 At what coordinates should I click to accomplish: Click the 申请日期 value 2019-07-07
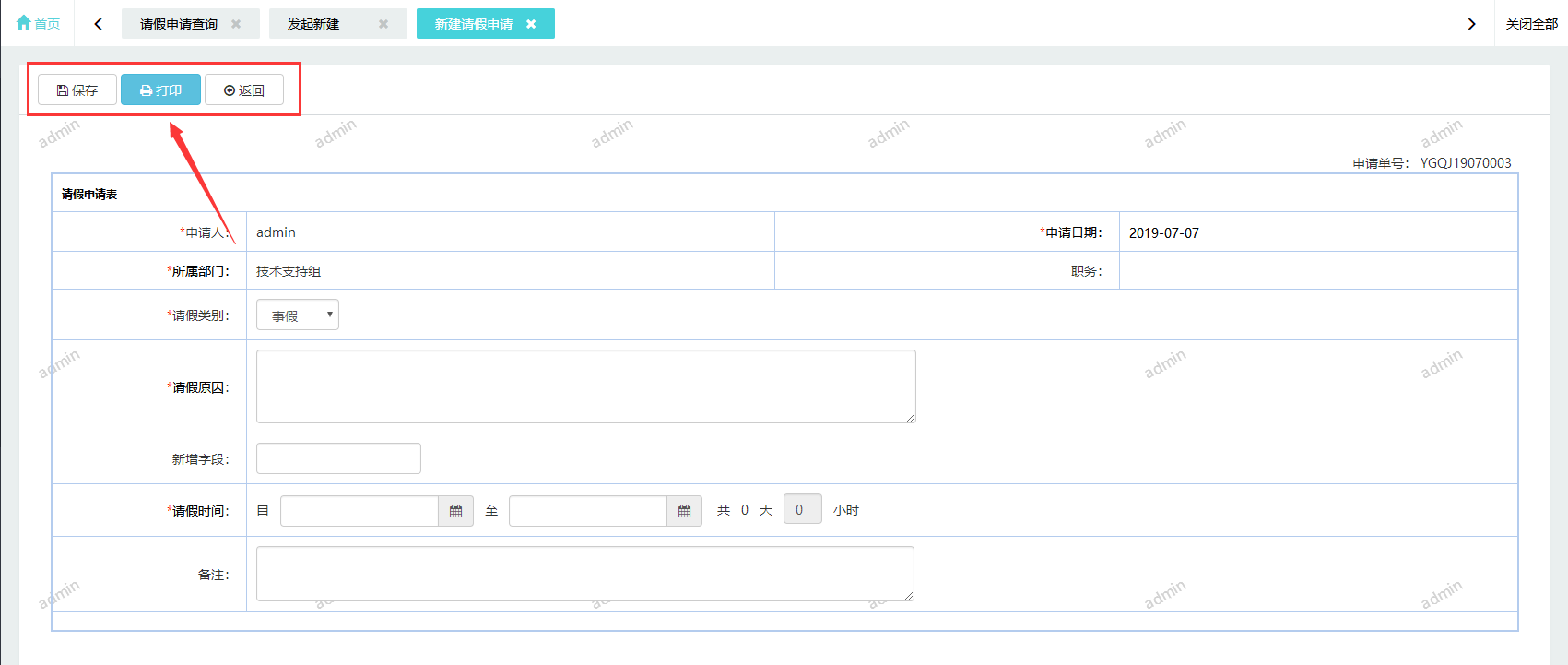point(1164,232)
